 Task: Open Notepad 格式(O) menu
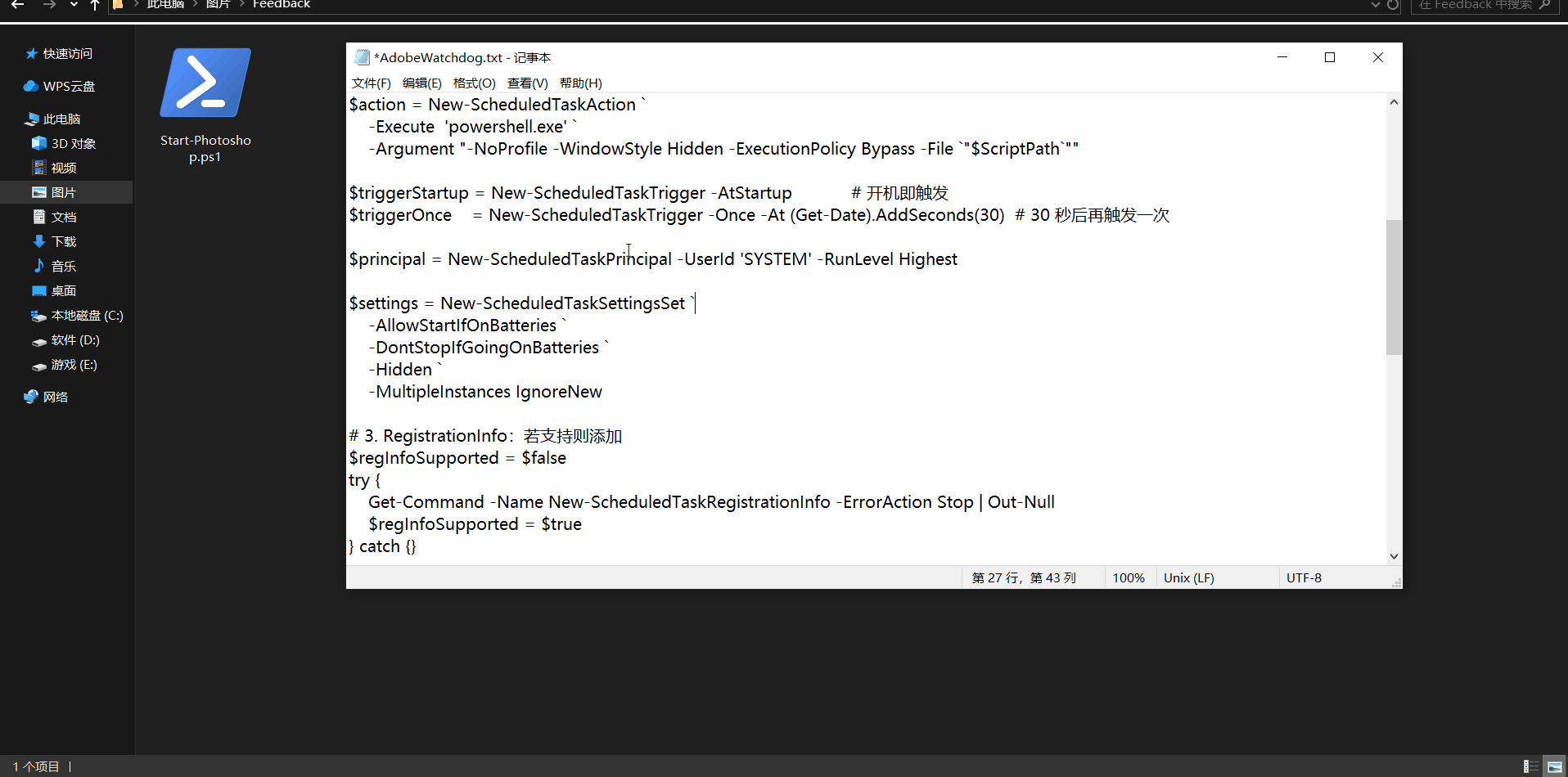tap(475, 83)
